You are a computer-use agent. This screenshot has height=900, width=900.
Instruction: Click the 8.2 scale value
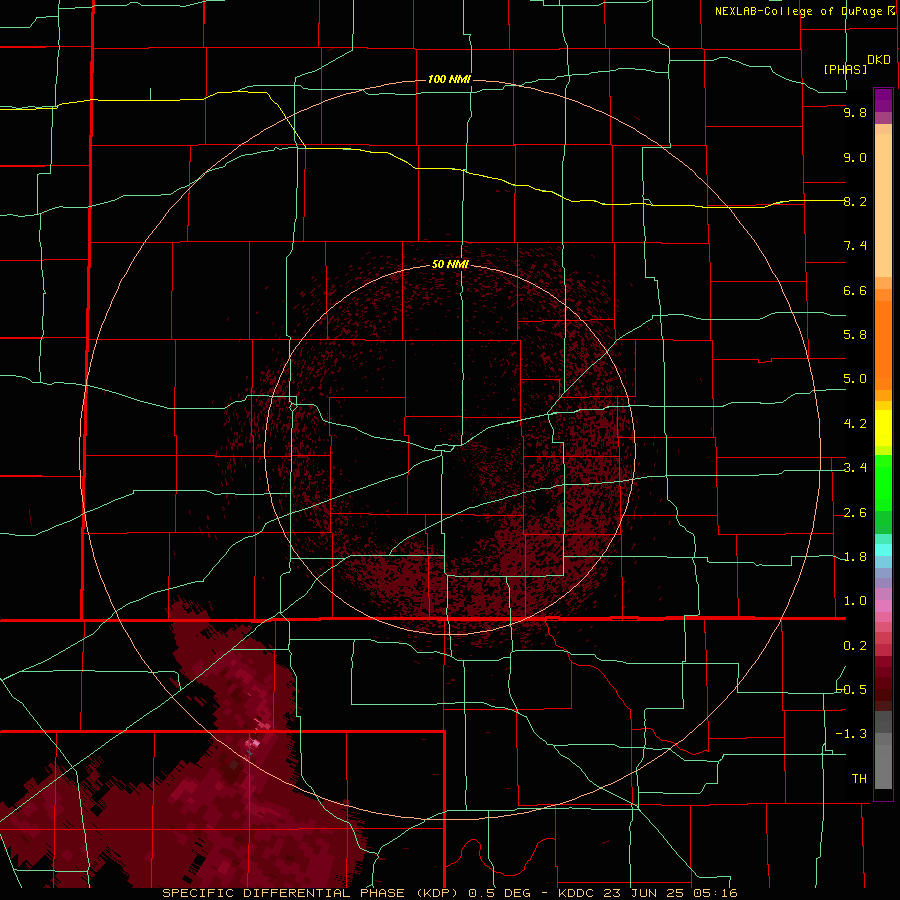click(855, 201)
